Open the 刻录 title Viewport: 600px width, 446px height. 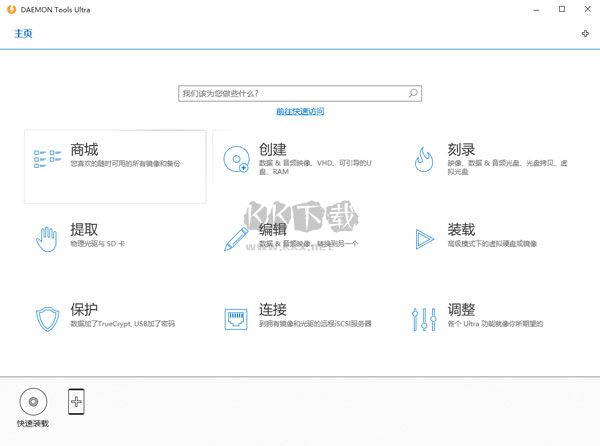click(461, 149)
